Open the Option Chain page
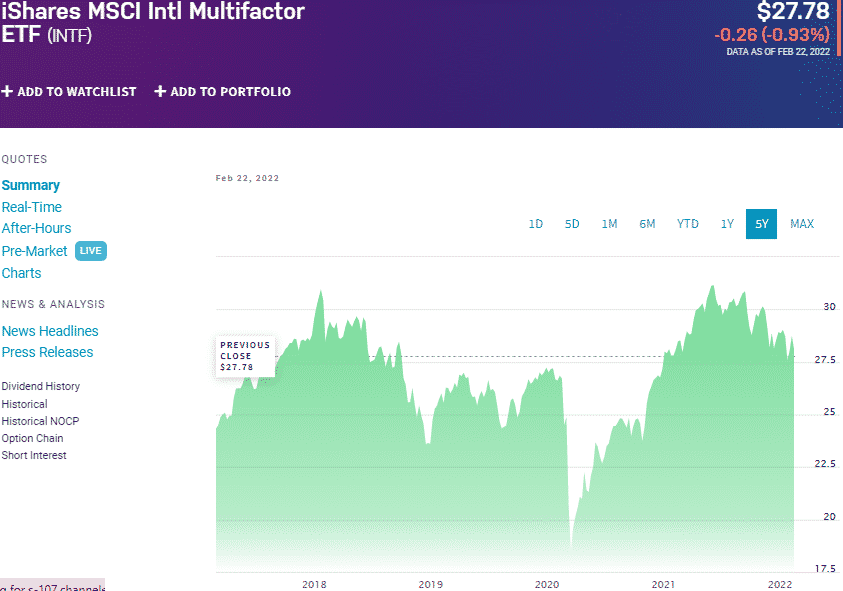 32,438
